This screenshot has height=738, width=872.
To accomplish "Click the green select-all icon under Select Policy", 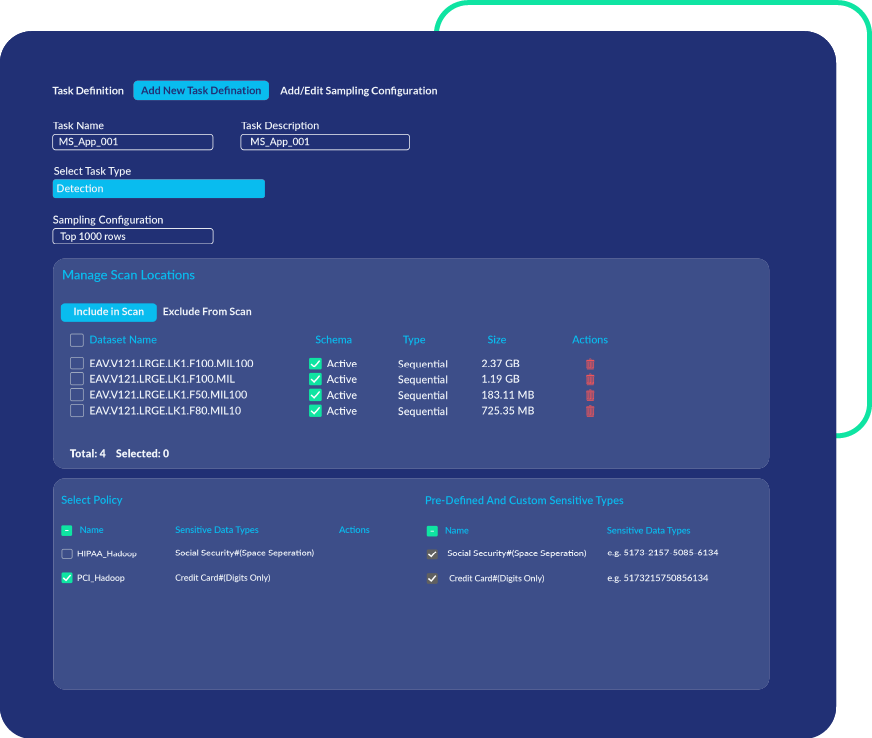I will (66, 530).
